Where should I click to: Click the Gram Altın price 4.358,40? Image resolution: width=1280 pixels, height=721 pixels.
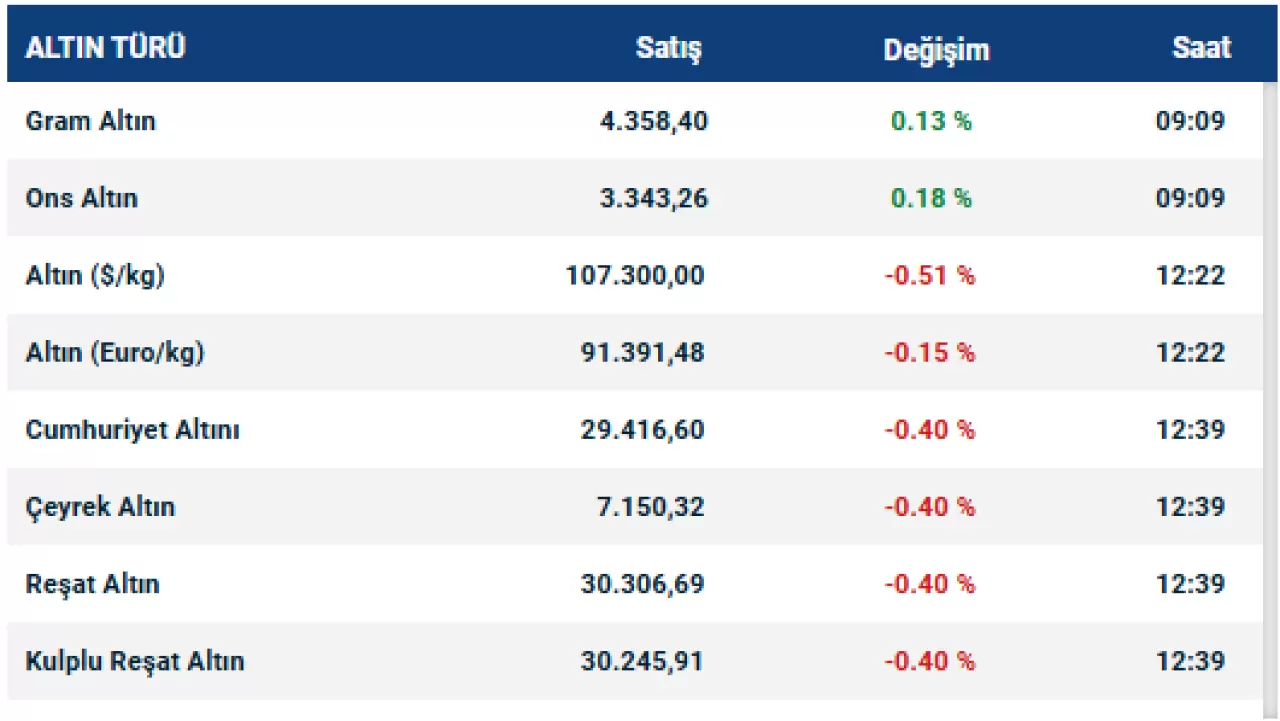click(654, 121)
